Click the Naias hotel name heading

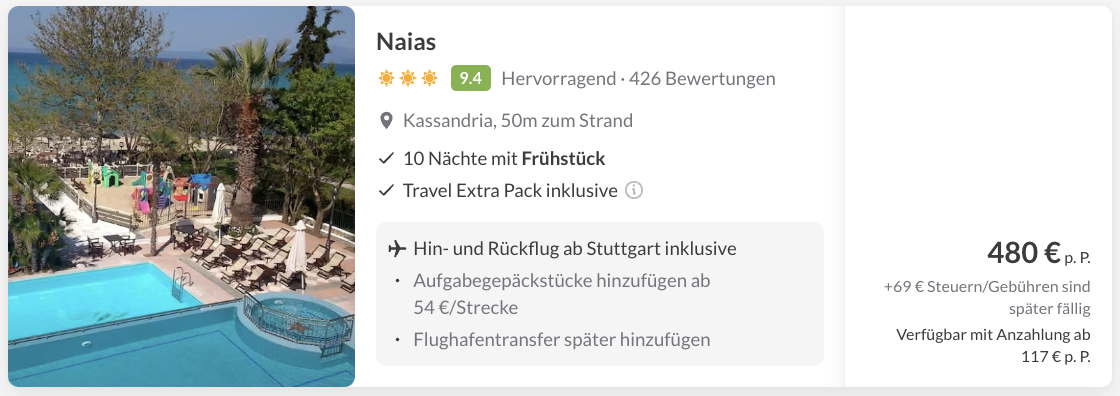pos(406,42)
